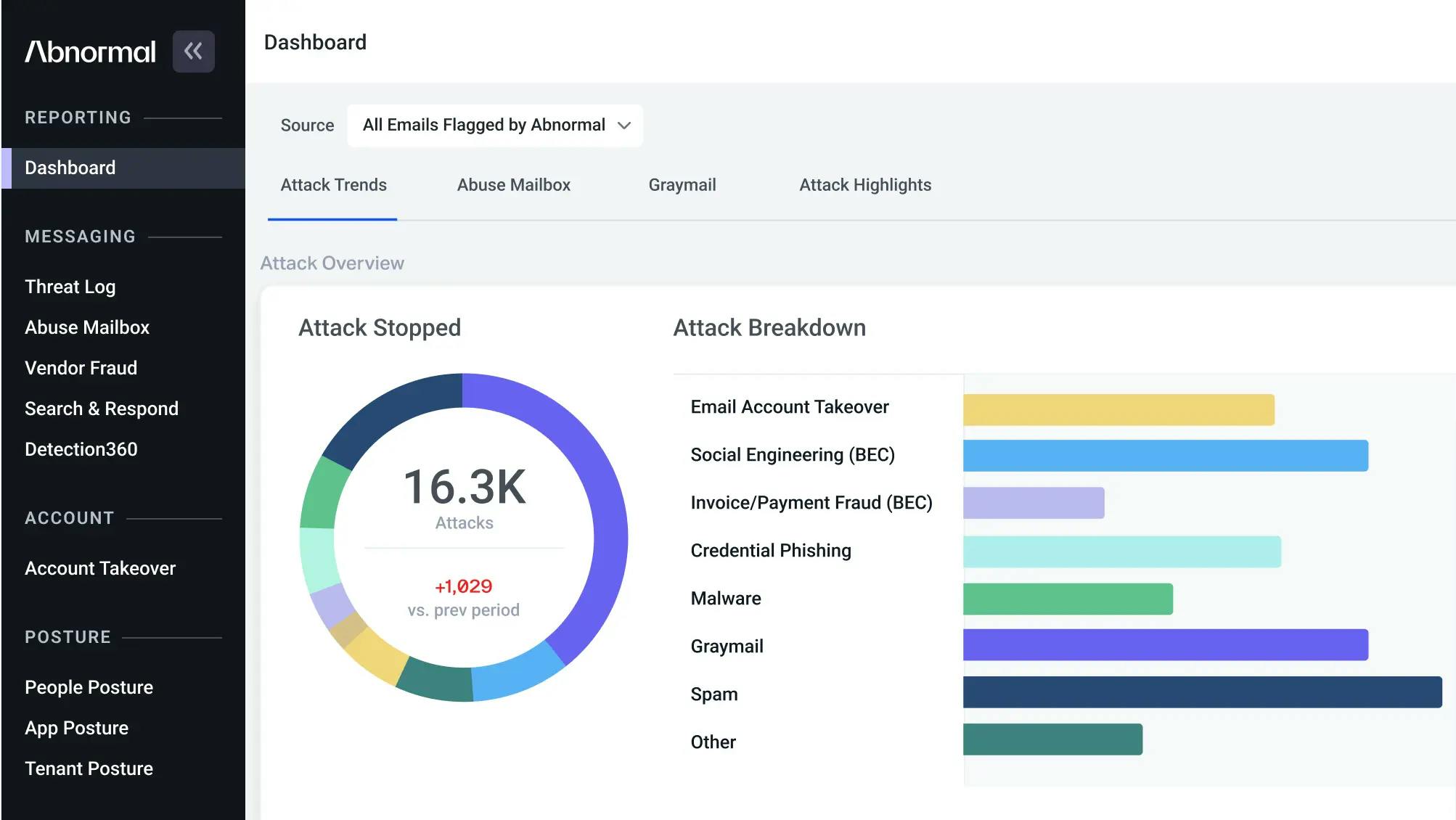Go to the Attack Highlights tab
The height and width of the screenshot is (820, 1456).
[864, 185]
